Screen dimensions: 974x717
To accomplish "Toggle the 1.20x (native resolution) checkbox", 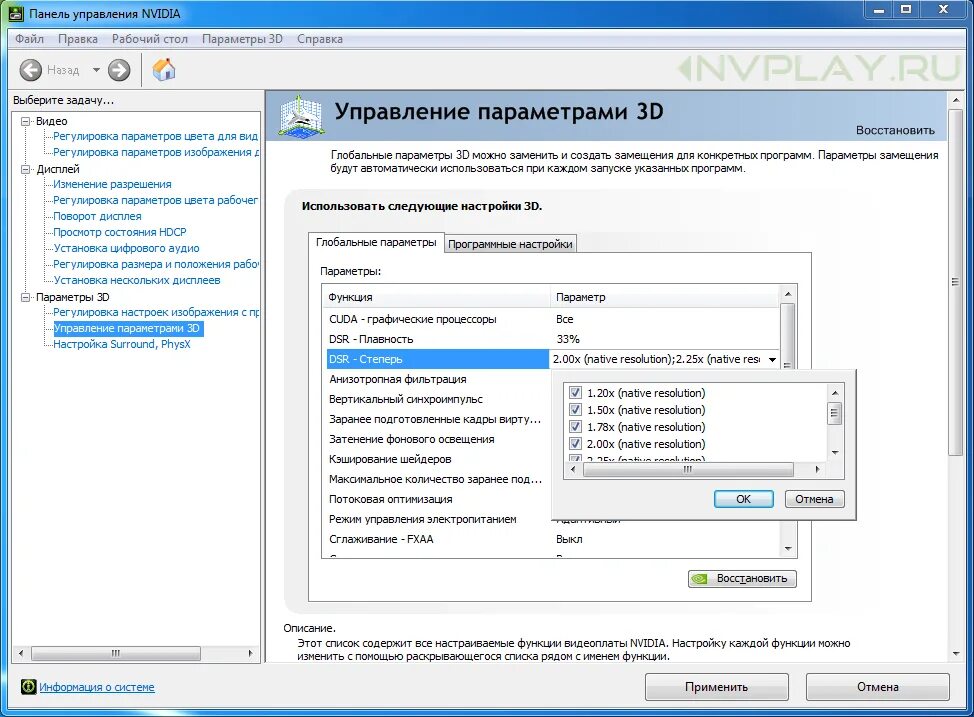I will click(x=575, y=393).
